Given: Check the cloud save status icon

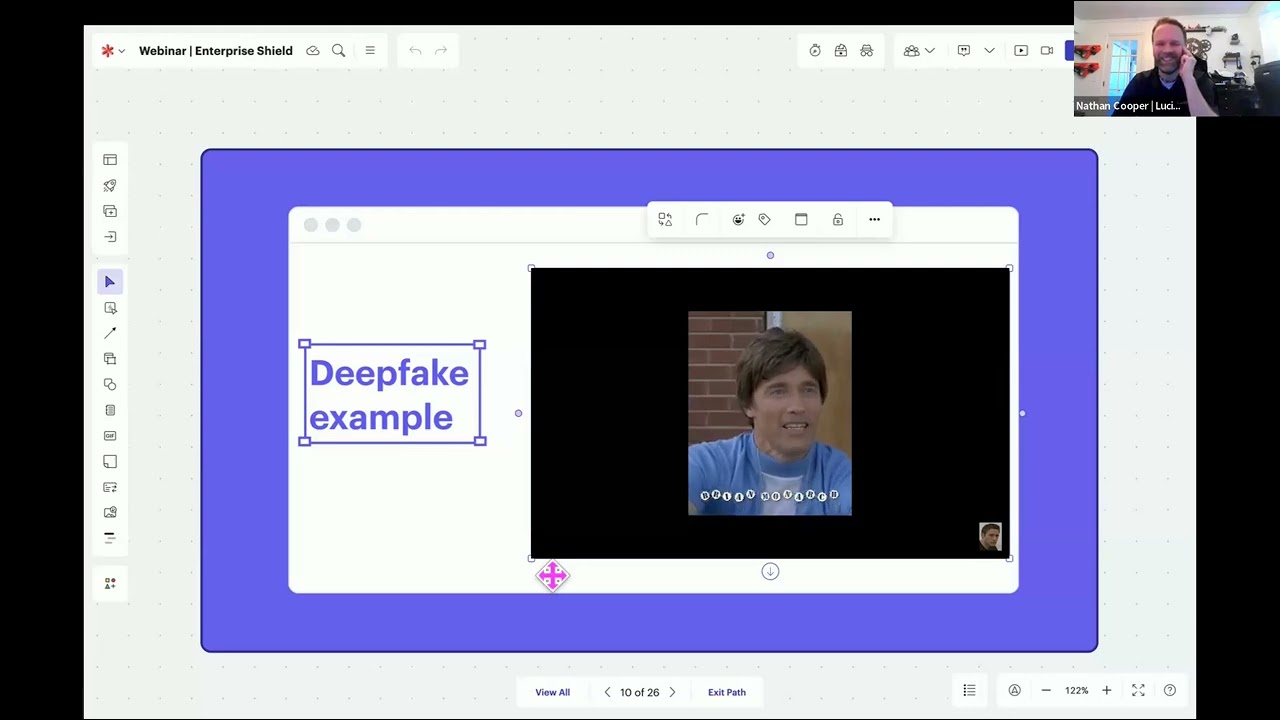Looking at the screenshot, I should [313, 51].
